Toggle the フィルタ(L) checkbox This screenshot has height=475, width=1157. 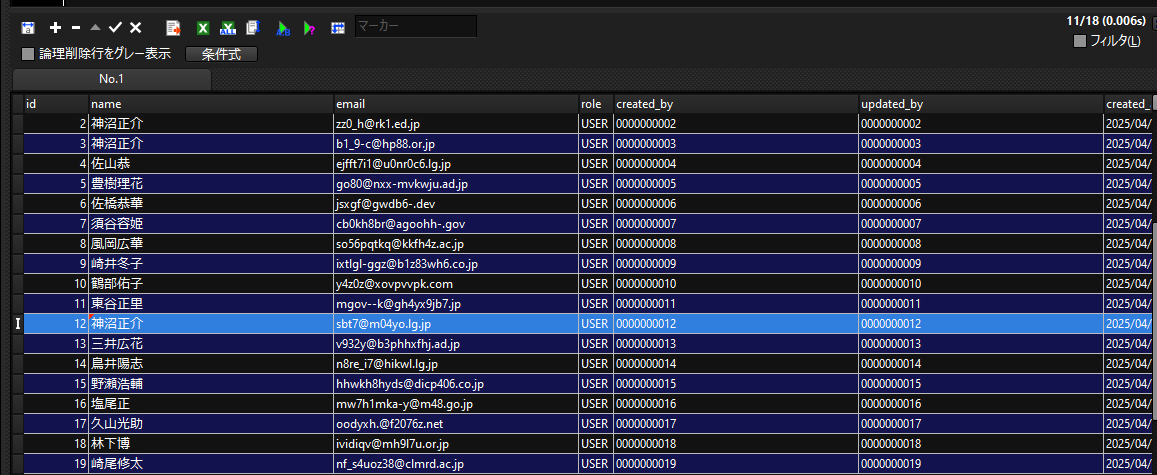[1080, 41]
